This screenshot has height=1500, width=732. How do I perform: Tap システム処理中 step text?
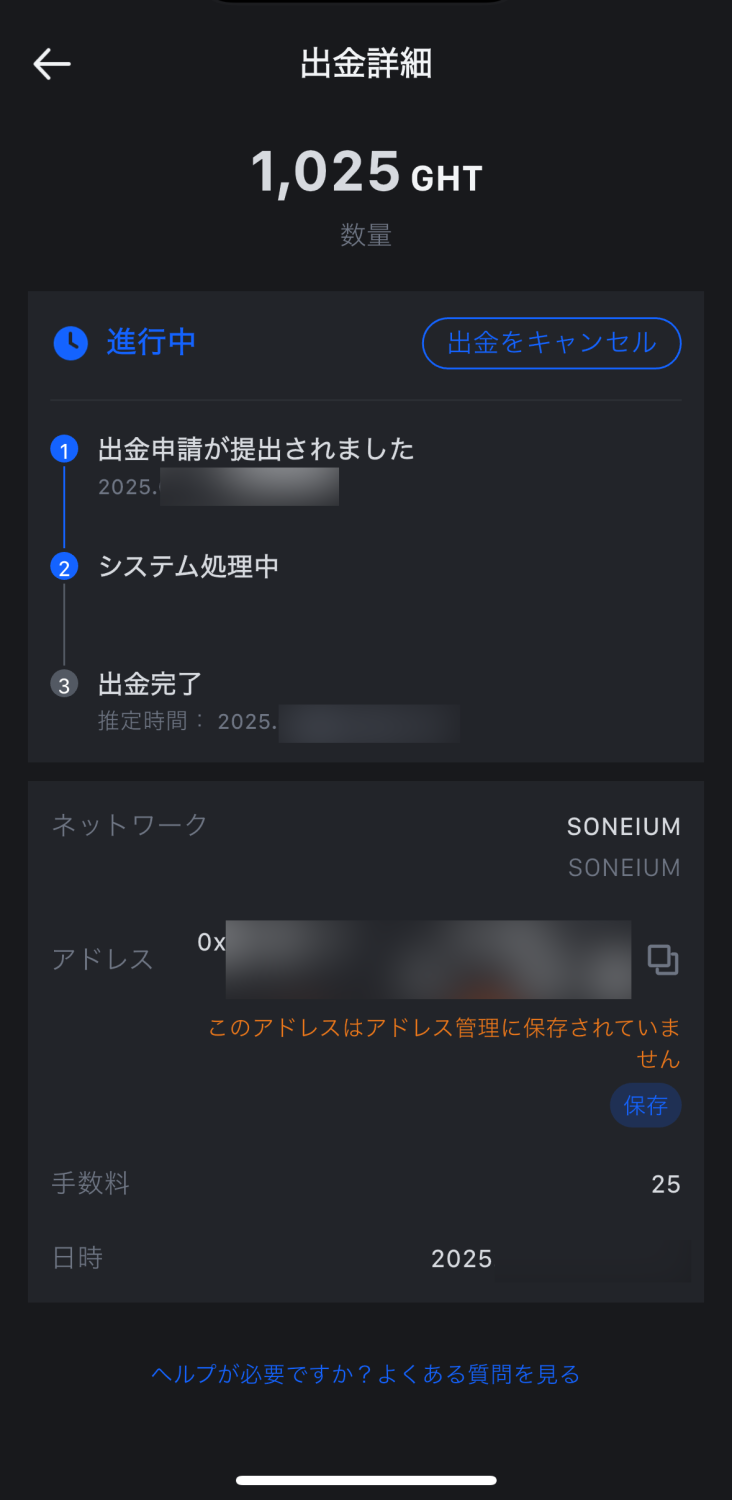click(188, 567)
